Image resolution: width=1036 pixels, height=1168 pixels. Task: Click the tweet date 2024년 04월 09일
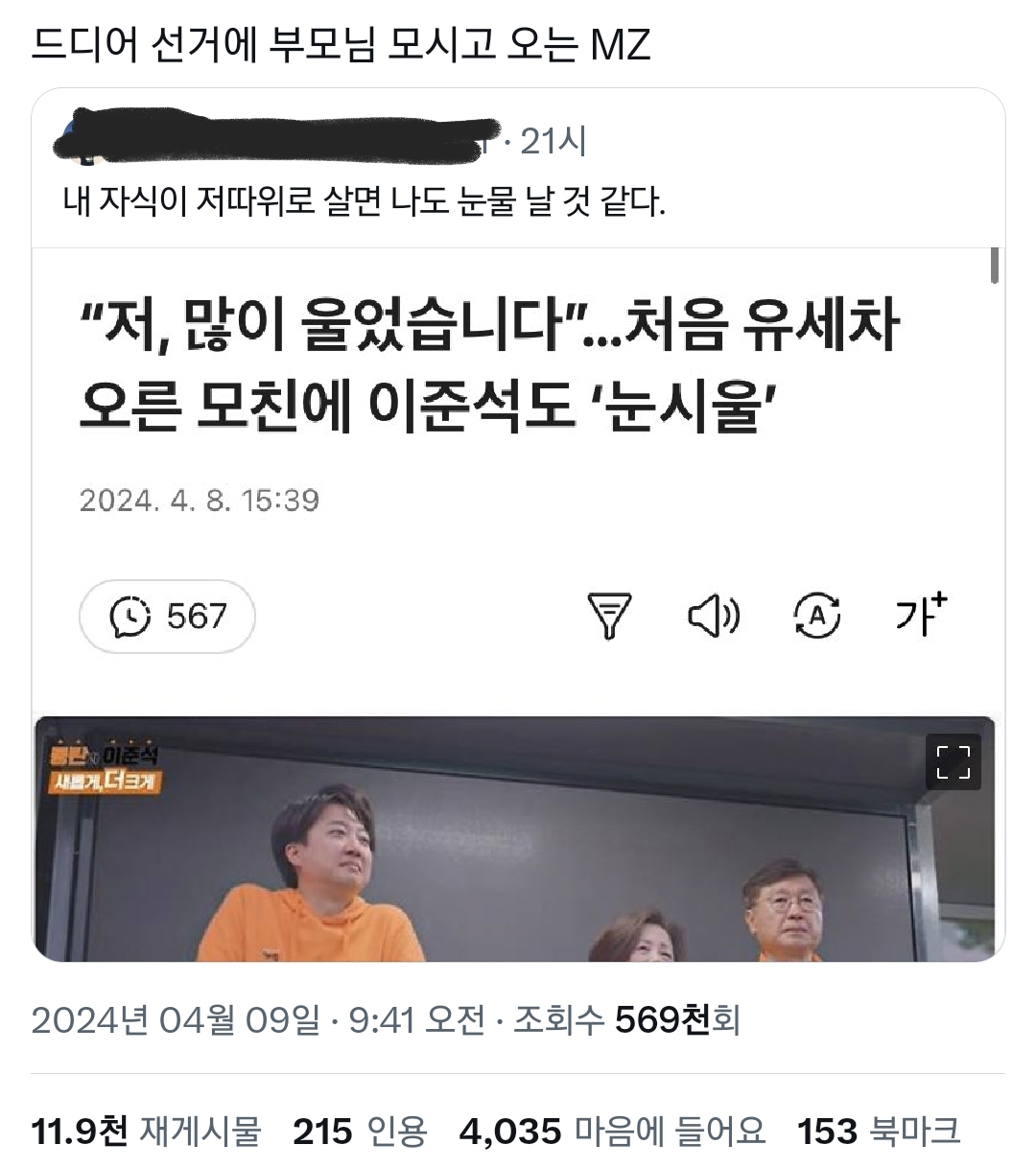click(176, 1019)
